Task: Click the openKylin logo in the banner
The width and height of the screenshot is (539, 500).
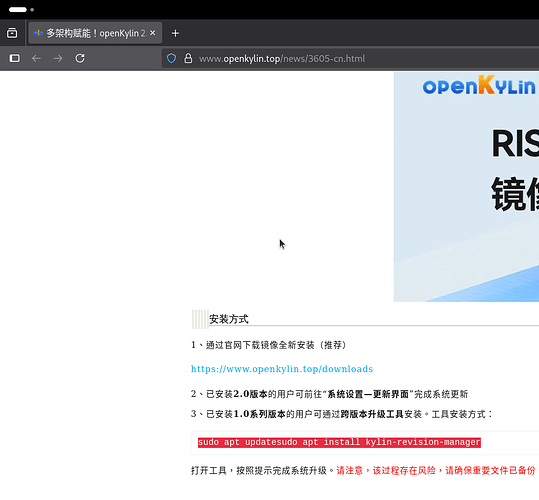Action: 479,85
